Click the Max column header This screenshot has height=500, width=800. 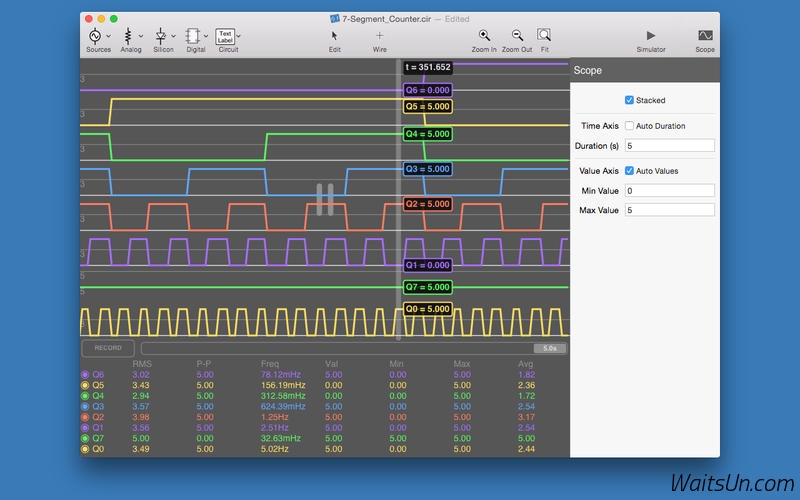click(462, 364)
